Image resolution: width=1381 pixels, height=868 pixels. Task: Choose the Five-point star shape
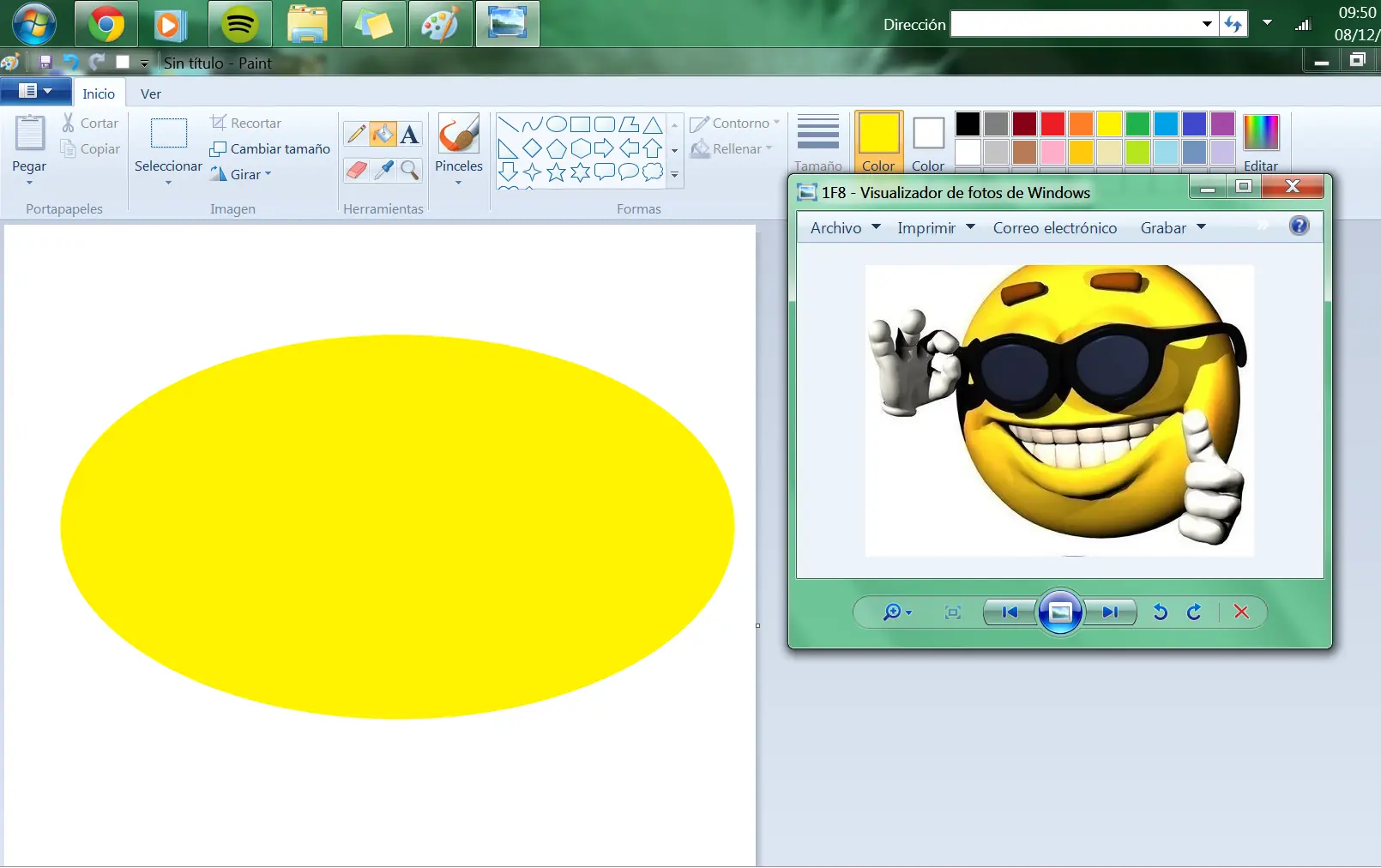tap(556, 172)
